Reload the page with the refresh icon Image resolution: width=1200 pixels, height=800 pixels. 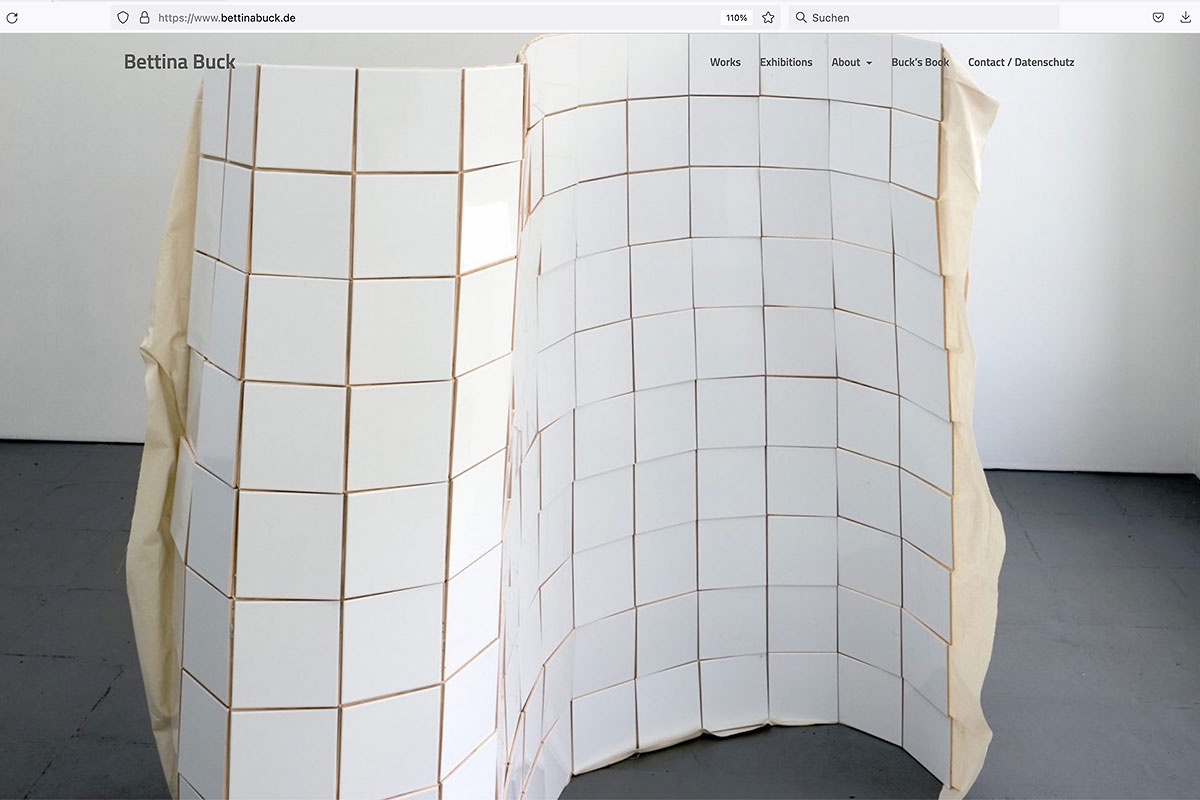(x=12, y=18)
